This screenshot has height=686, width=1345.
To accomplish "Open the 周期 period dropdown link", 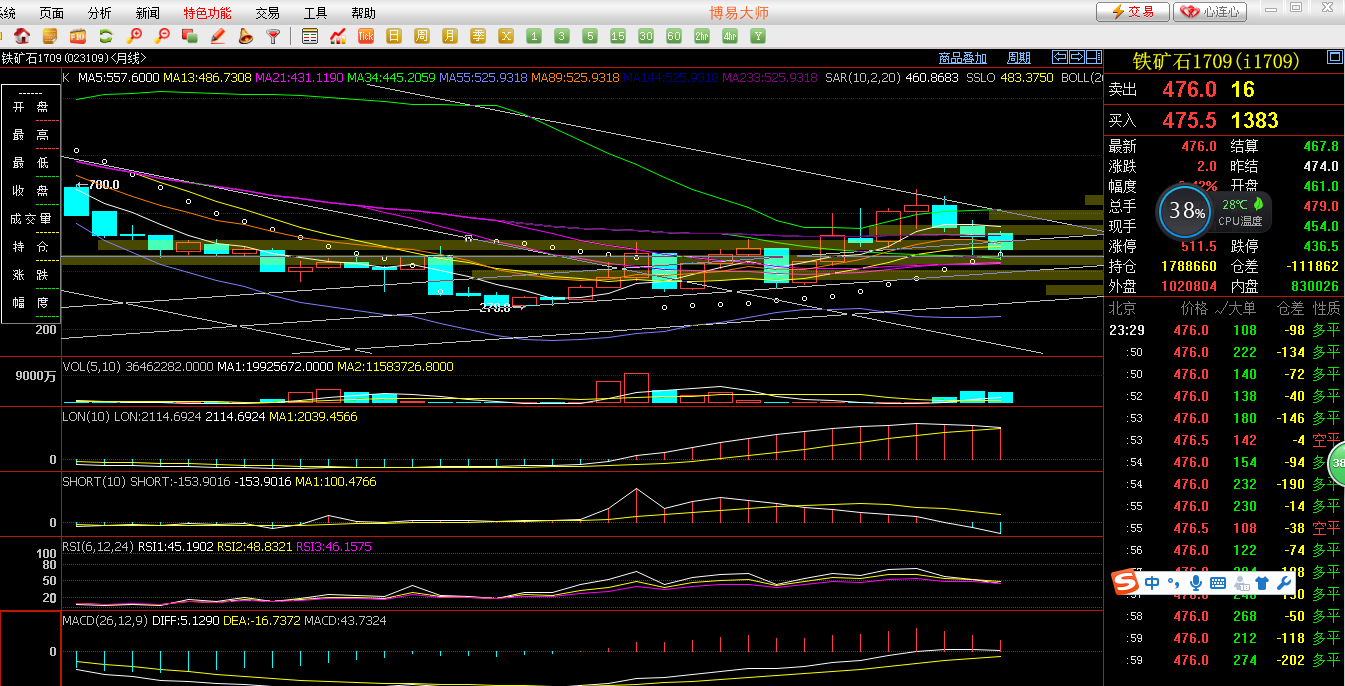I will coord(1019,58).
